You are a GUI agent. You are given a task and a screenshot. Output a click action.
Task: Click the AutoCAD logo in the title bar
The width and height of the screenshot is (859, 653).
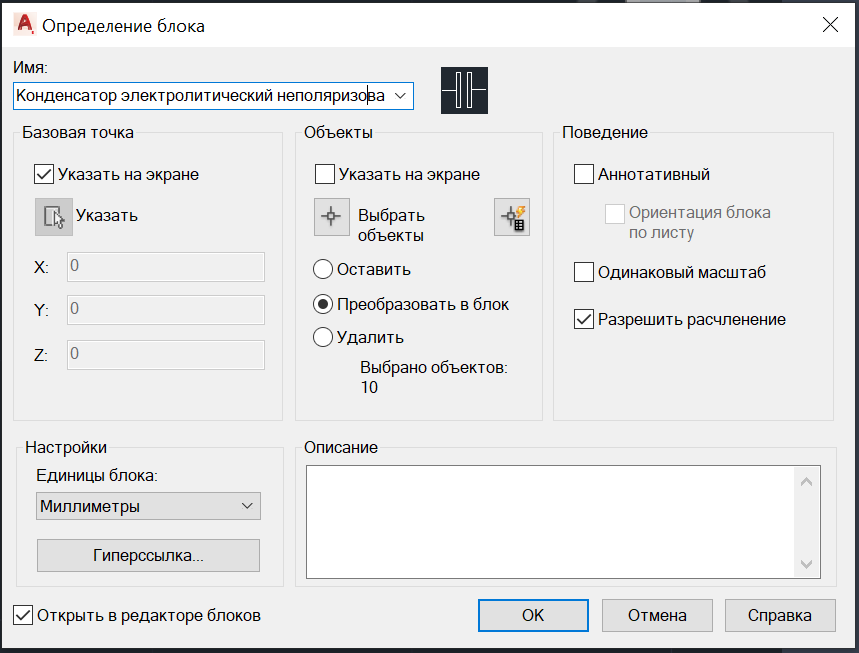(x=25, y=25)
